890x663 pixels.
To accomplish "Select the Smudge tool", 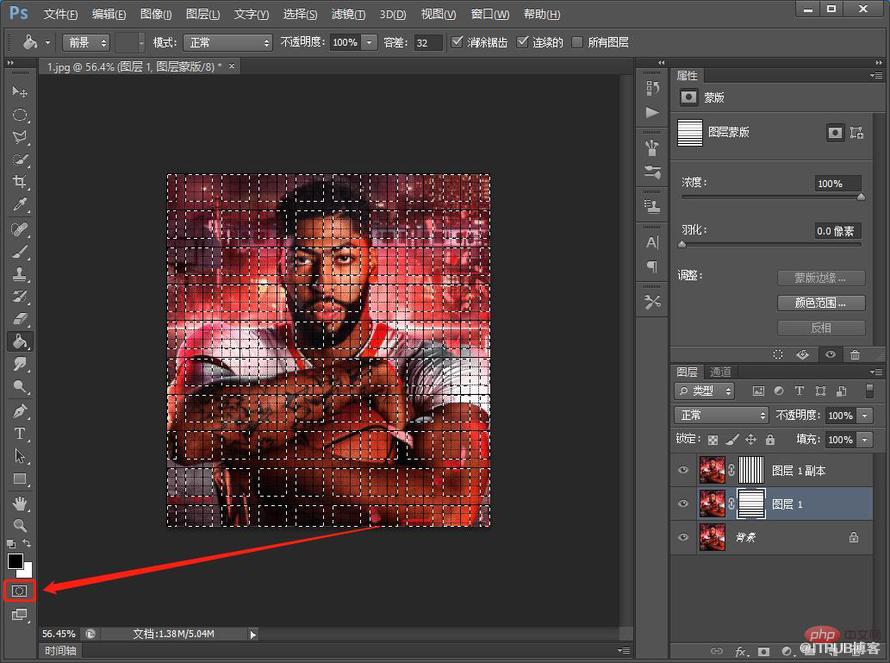I will tap(20, 364).
